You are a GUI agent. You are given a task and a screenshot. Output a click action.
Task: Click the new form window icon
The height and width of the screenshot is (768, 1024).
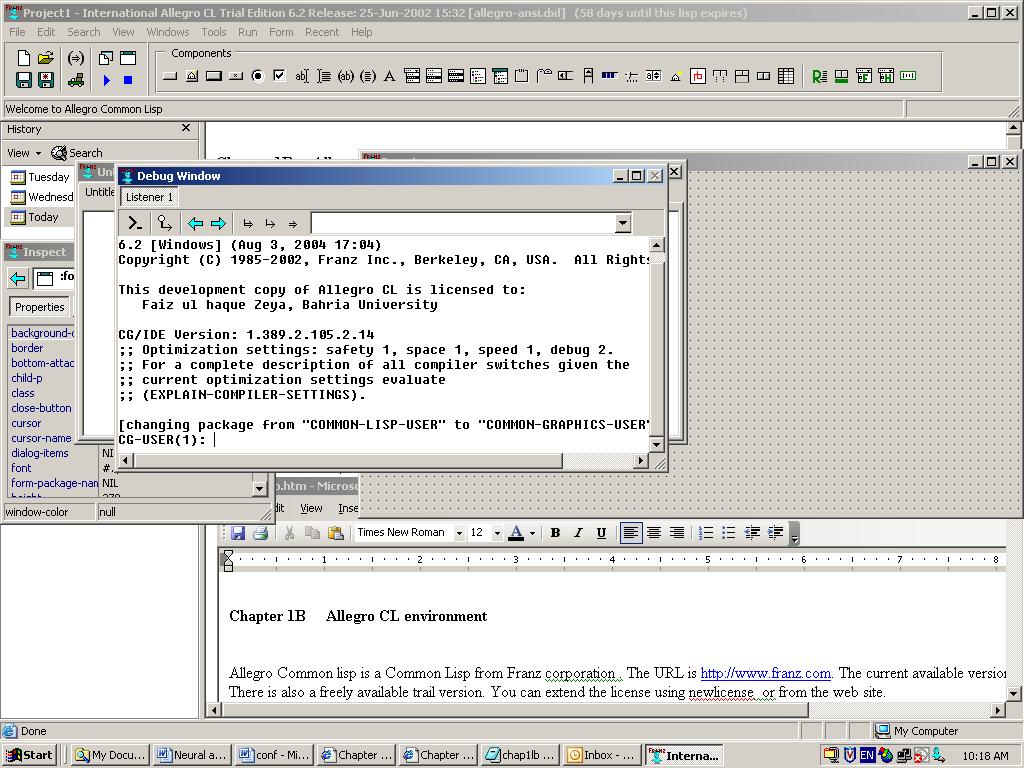128,58
